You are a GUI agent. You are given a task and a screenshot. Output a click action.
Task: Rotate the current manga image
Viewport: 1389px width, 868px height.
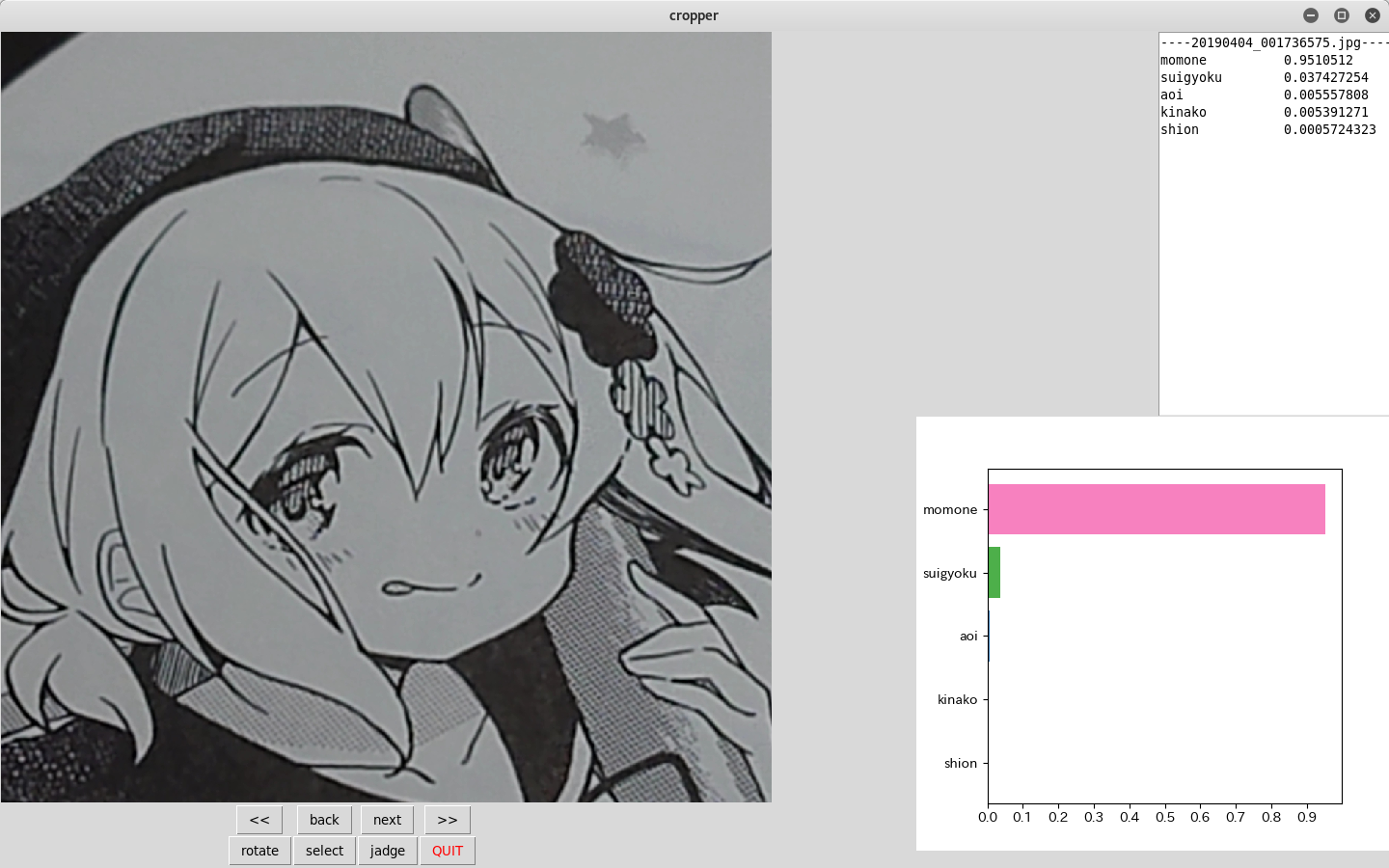259,851
